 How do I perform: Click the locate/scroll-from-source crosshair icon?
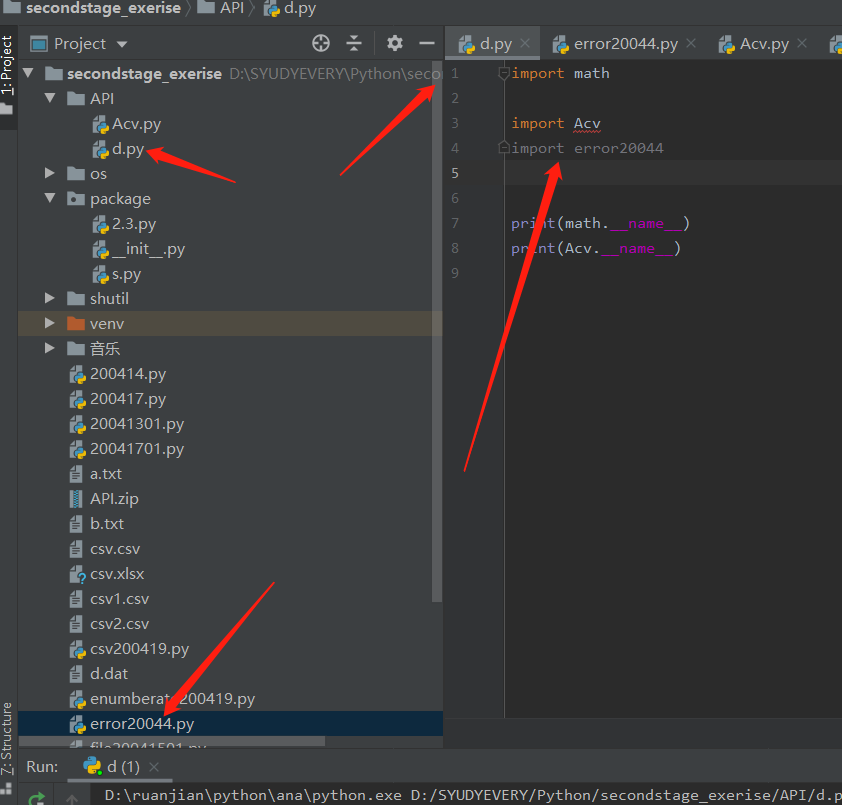pos(321,43)
